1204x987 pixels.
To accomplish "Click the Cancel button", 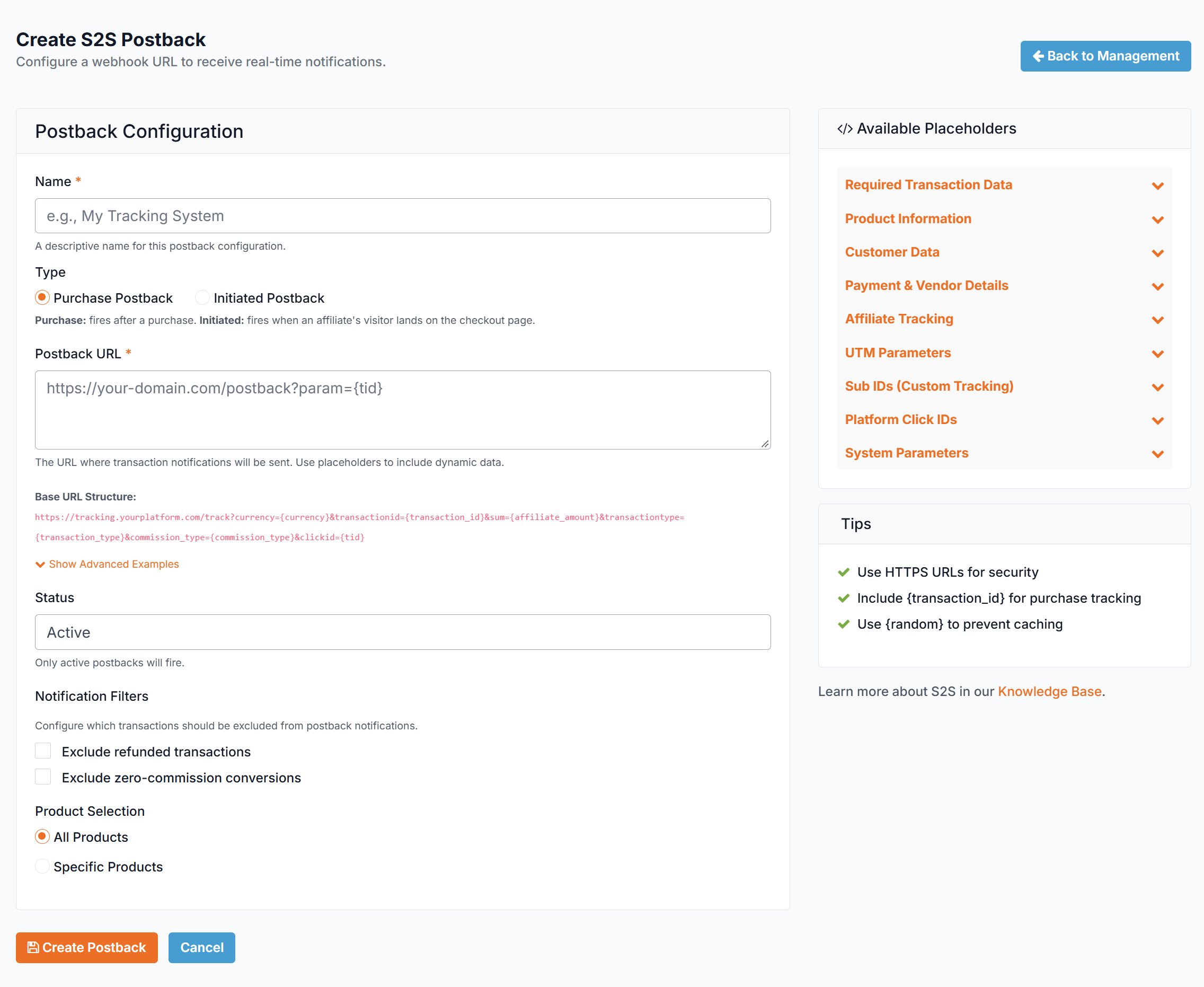I will click(202, 947).
